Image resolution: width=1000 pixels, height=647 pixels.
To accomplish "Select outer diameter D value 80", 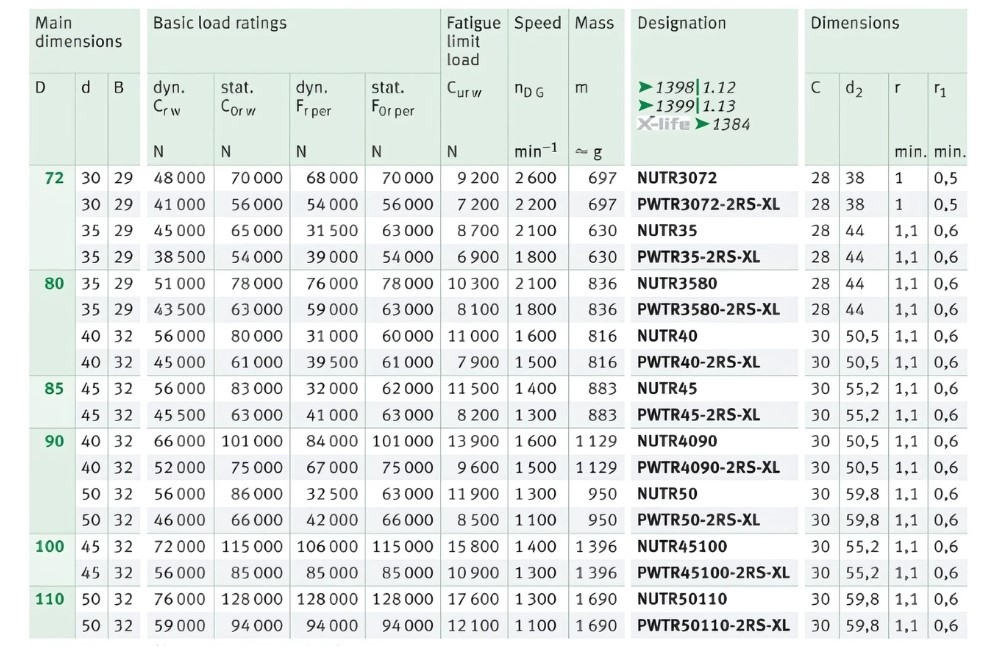I will [54, 283].
